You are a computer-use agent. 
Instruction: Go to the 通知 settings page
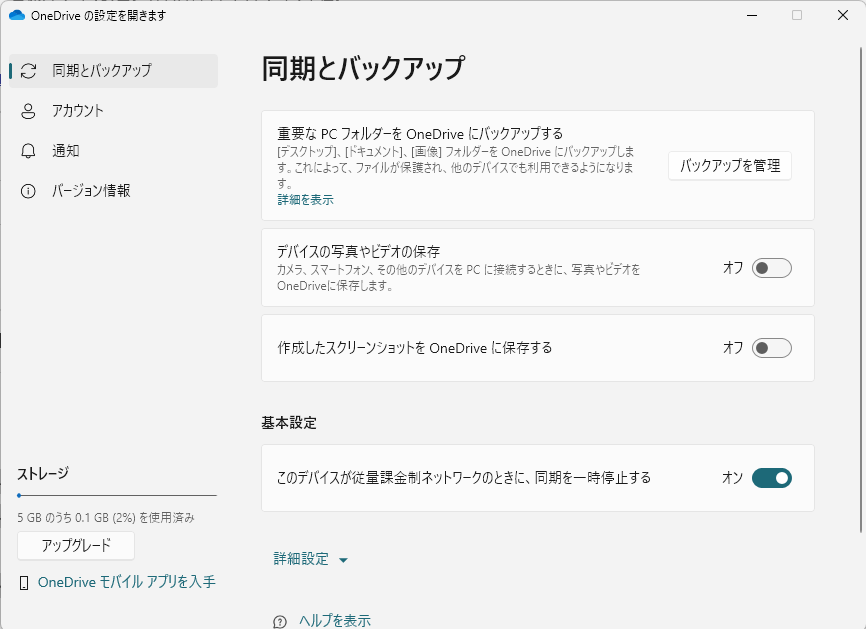pyautogui.click(x=114, y=151)
